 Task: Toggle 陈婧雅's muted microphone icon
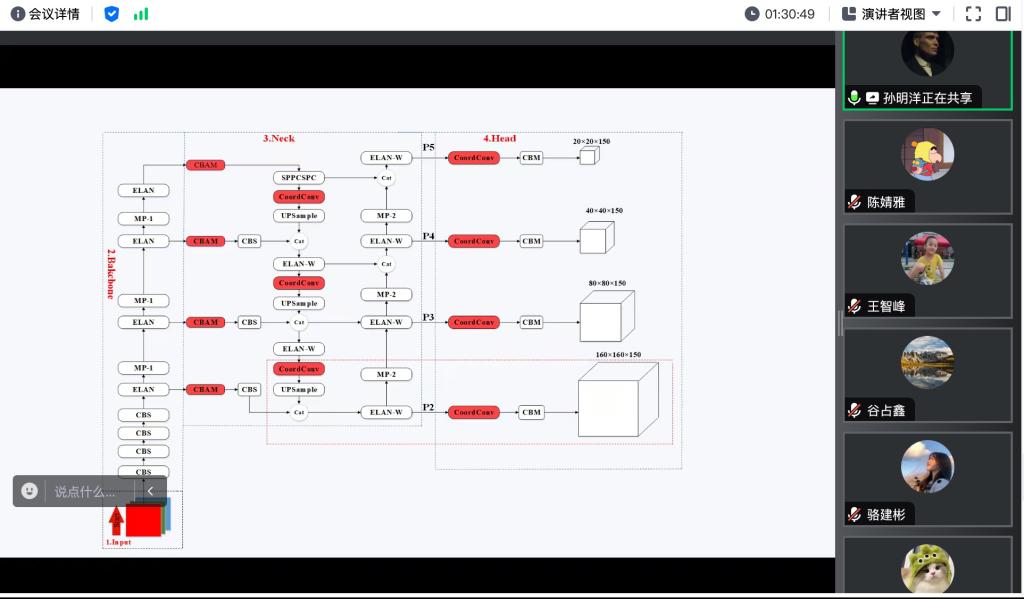(854, 202)
